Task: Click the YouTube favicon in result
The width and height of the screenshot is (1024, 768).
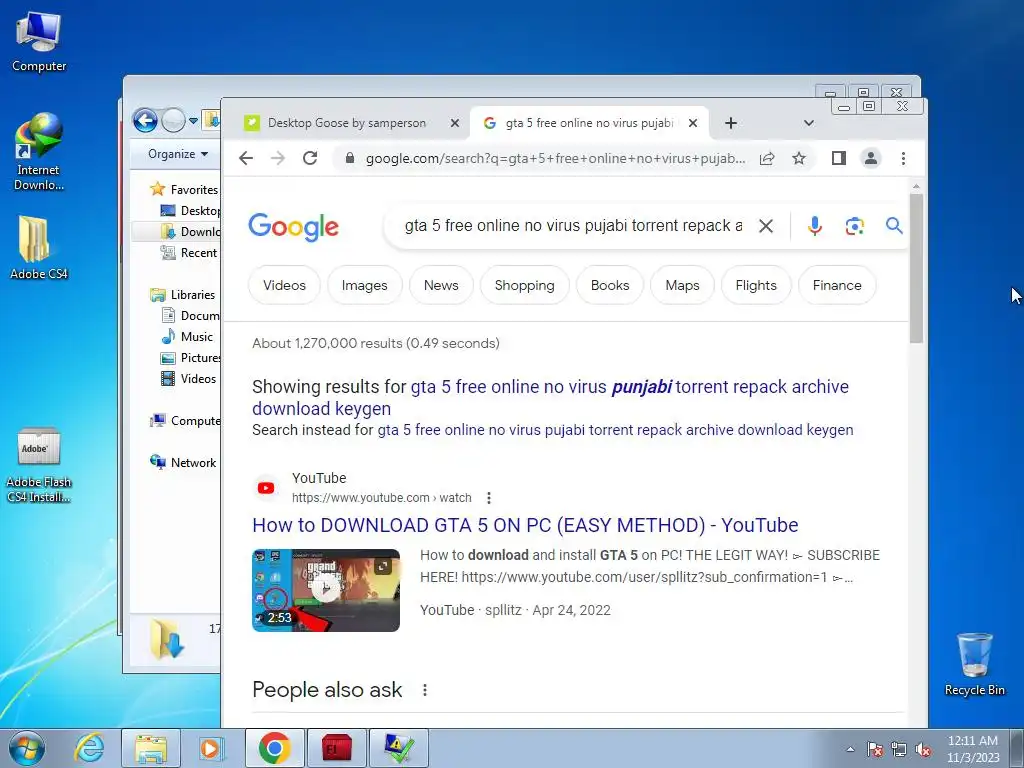Action: [x=266, y=488]
